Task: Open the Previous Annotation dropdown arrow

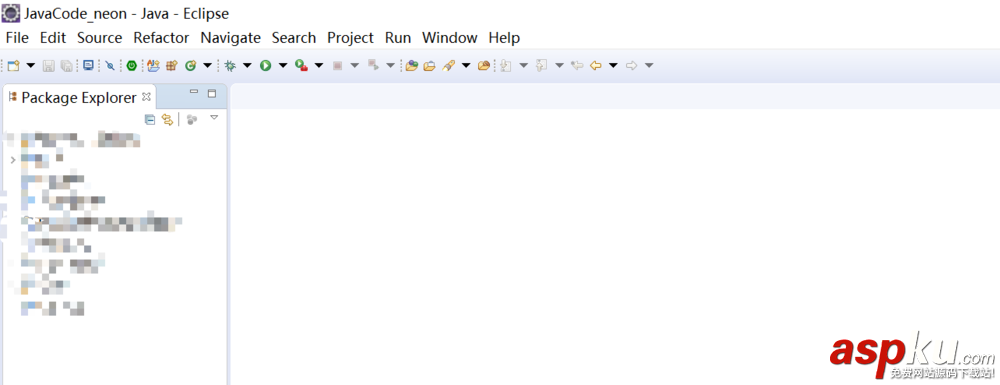Action: (x=559, y=65)
